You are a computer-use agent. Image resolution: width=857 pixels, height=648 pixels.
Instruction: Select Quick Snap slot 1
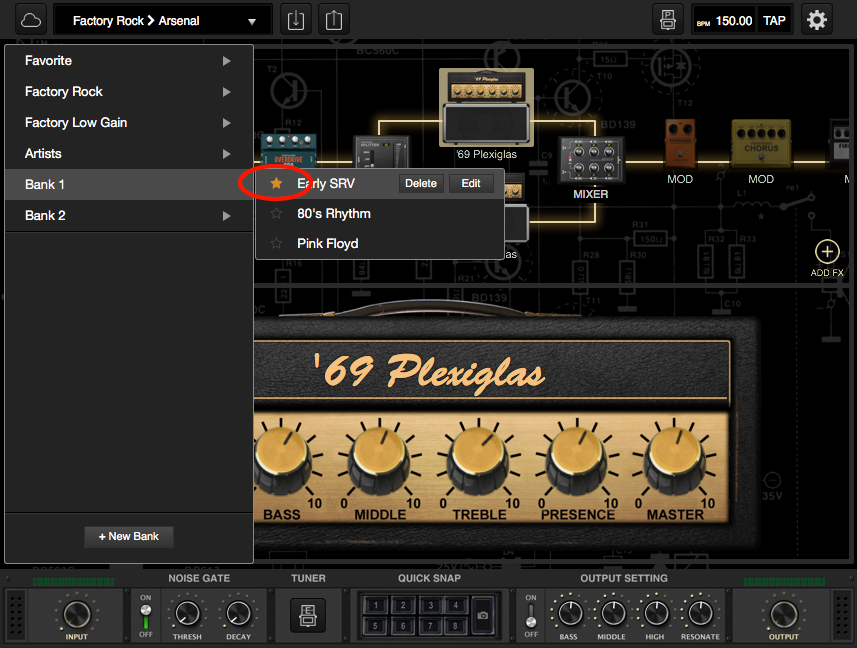point(375,605)
